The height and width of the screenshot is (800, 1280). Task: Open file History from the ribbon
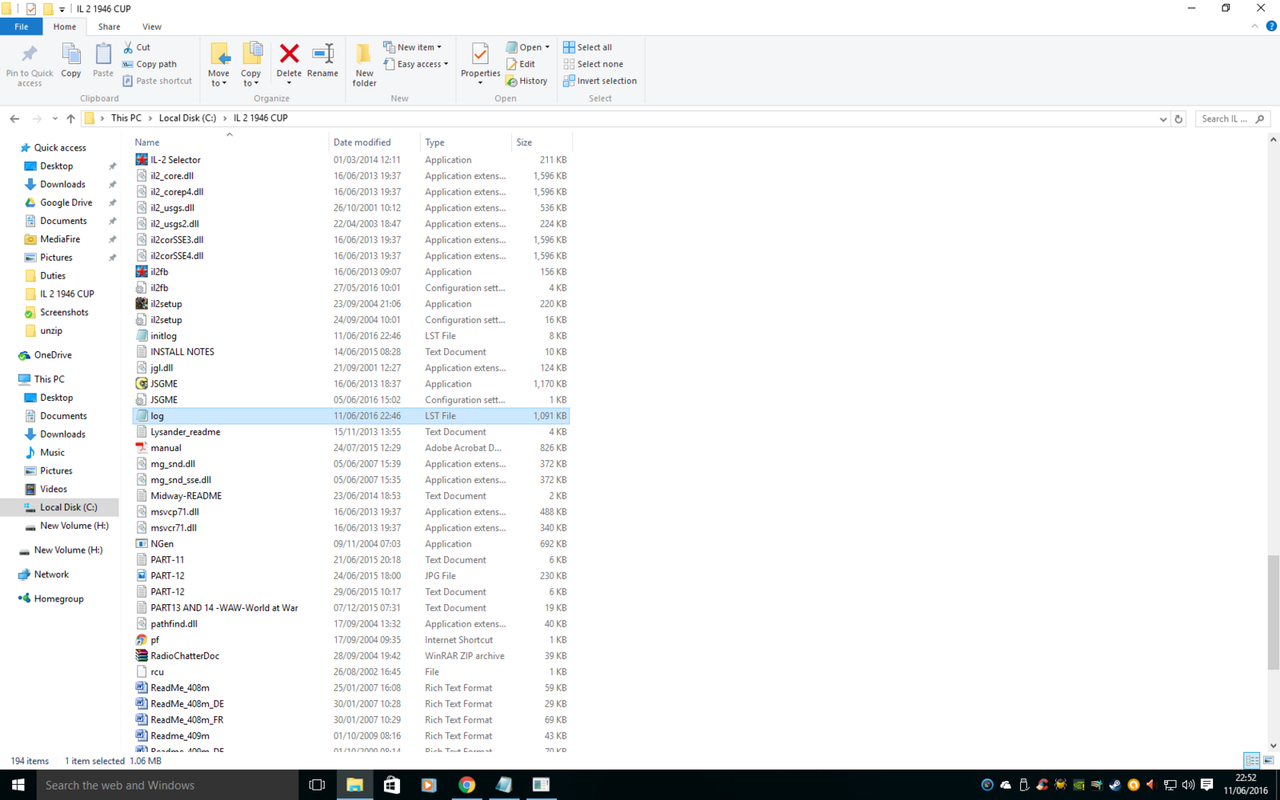tap(526, 81)
